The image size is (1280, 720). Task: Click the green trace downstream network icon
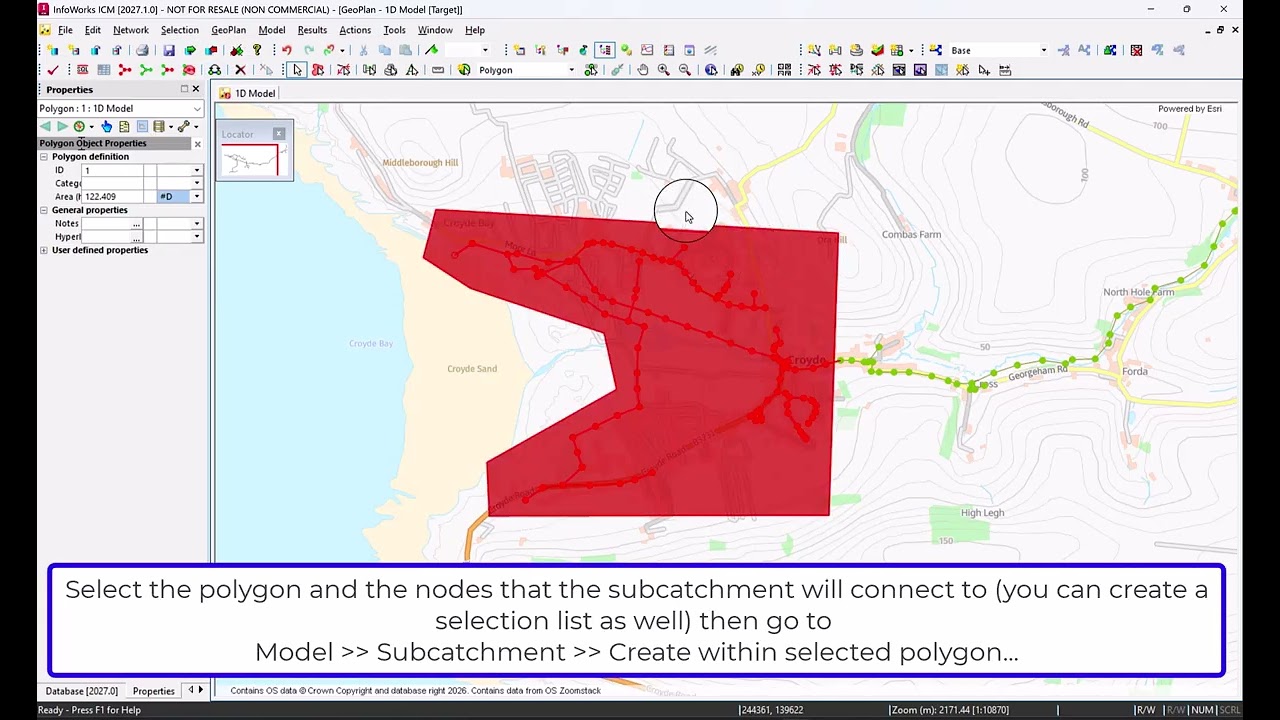pyautogui.click(x=146, y=70)
